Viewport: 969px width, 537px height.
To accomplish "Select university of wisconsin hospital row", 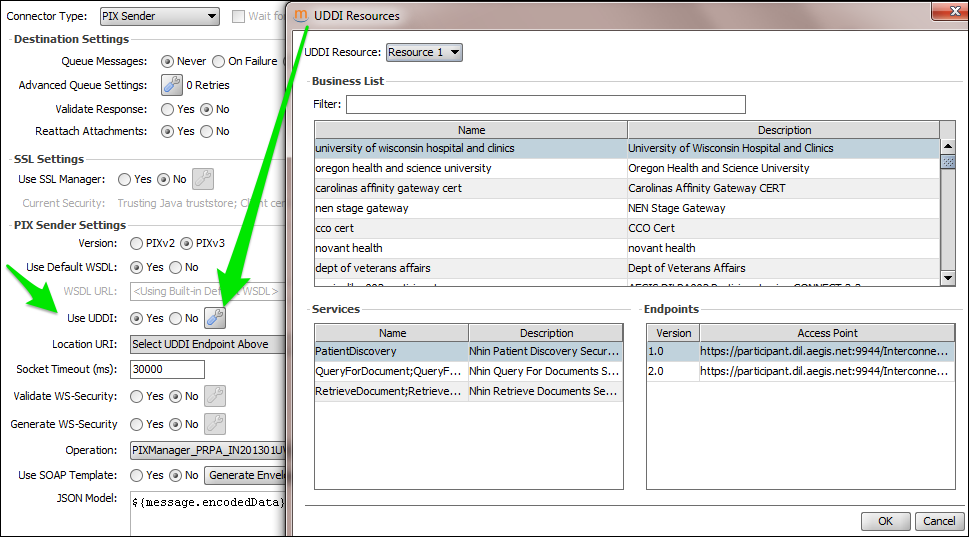I will [627, 148].
